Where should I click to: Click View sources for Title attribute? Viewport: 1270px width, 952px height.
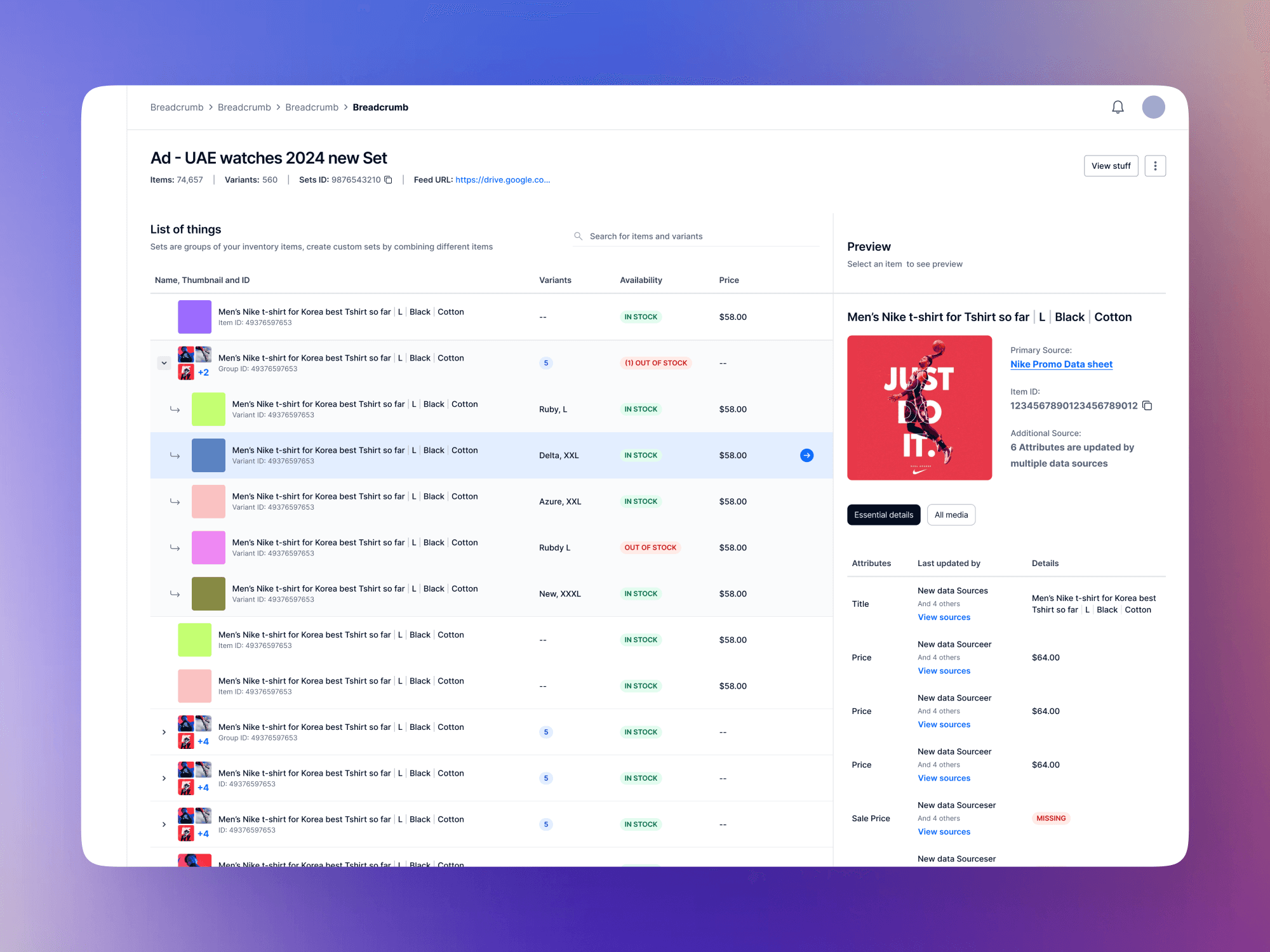pyautogui.click(x=944, y=618)
